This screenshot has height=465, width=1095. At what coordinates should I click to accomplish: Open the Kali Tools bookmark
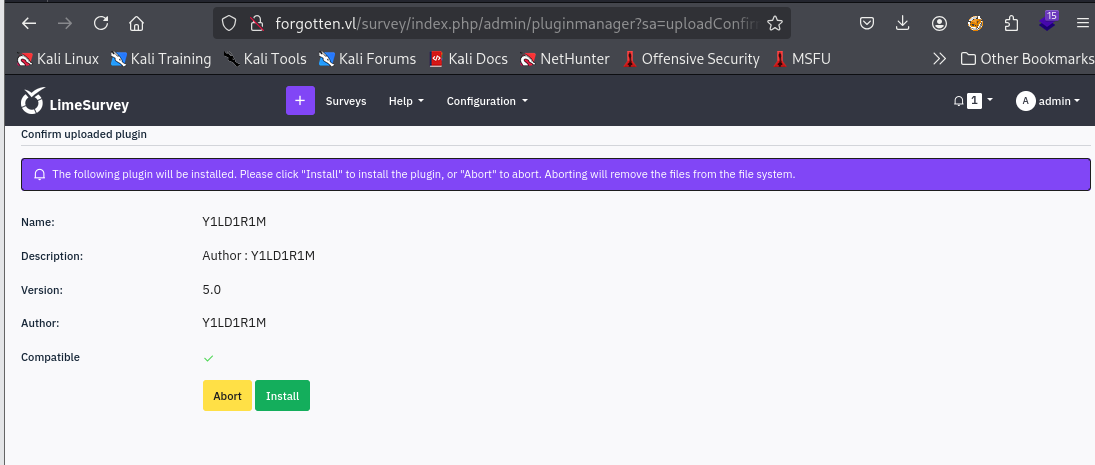pyautogui.click(x=265, y=59)
